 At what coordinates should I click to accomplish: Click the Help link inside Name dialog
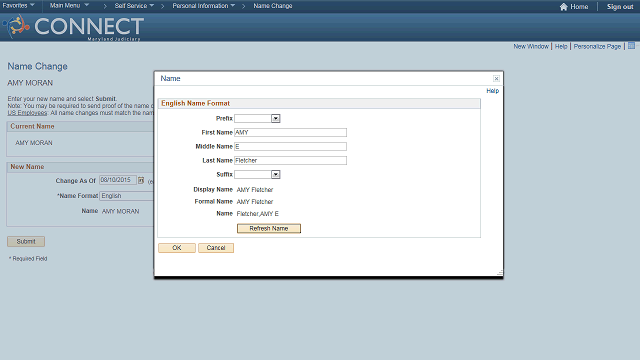click(493, 91)
